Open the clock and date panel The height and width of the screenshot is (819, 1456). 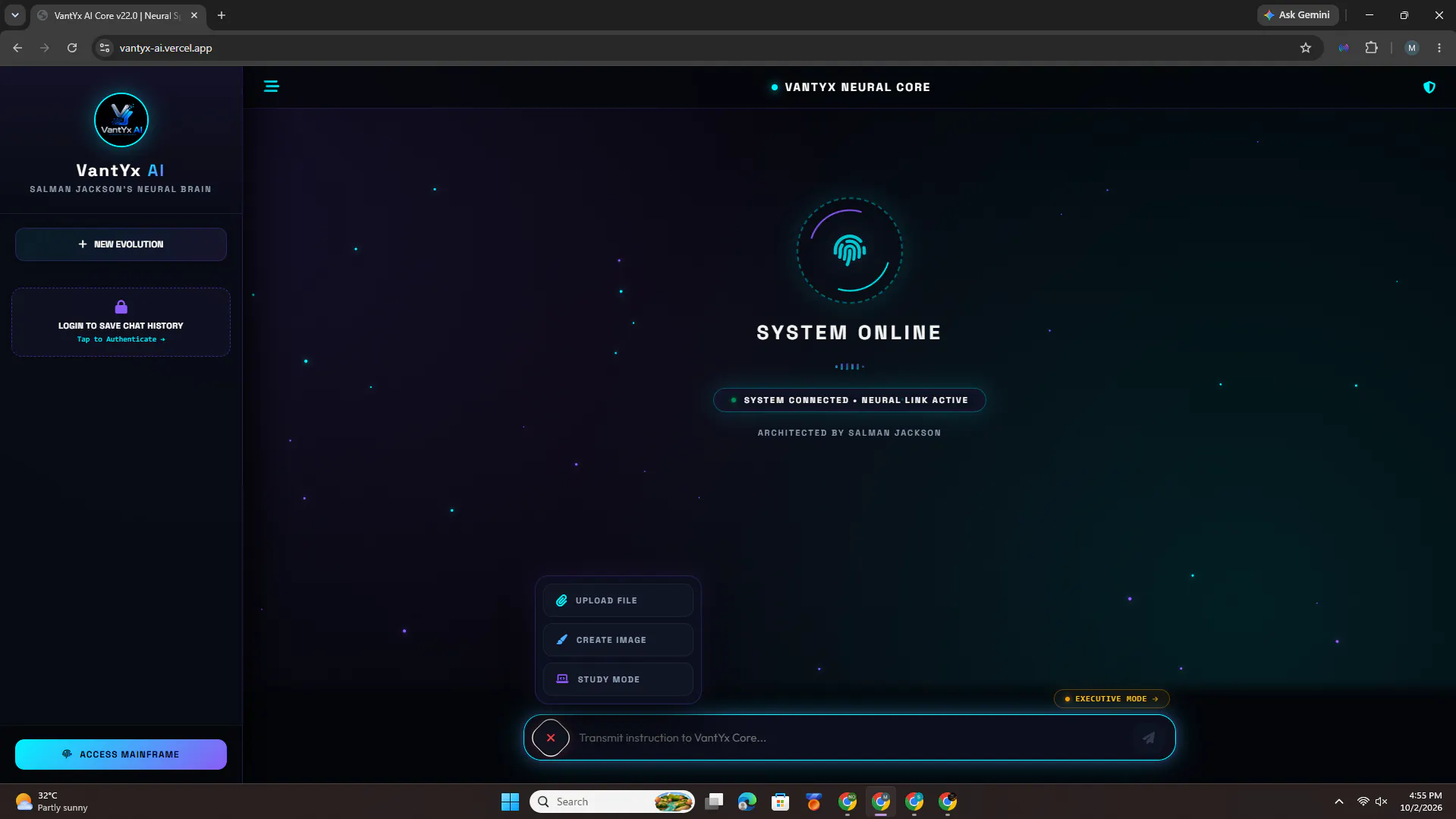tap(1421, 802)
